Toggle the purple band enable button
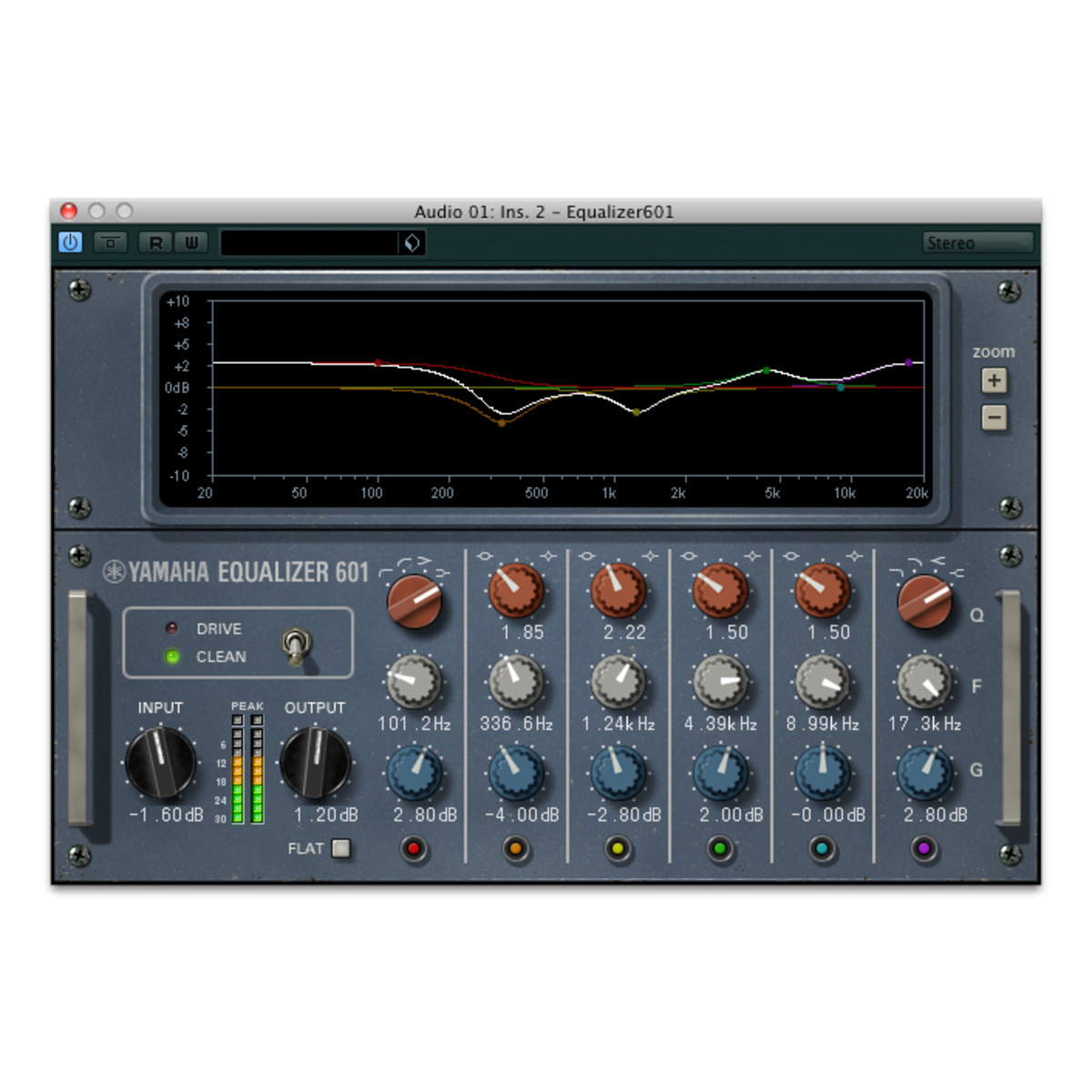 tap(925, 849)
